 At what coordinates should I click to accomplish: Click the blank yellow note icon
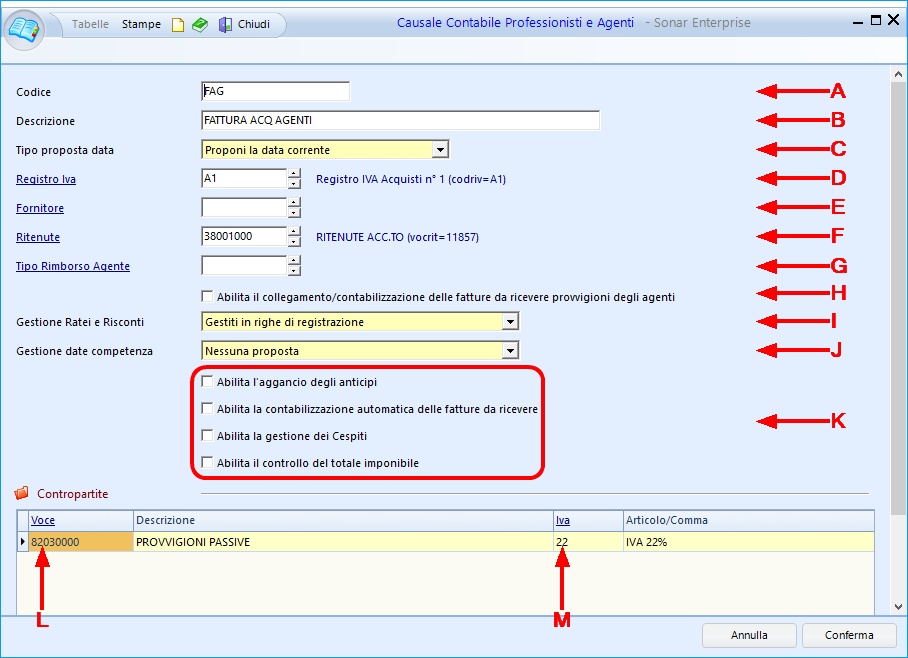pyautogui.click(x=178, y=25)
